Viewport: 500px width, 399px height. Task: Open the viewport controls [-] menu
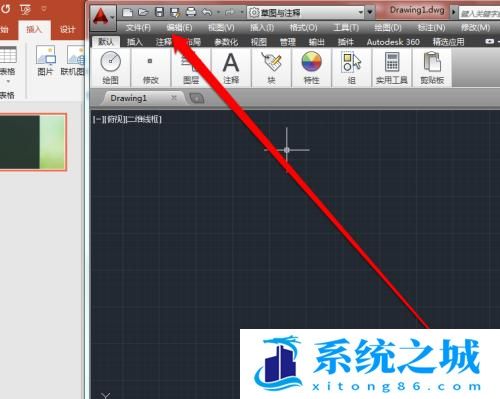click(x=96, y=119)
